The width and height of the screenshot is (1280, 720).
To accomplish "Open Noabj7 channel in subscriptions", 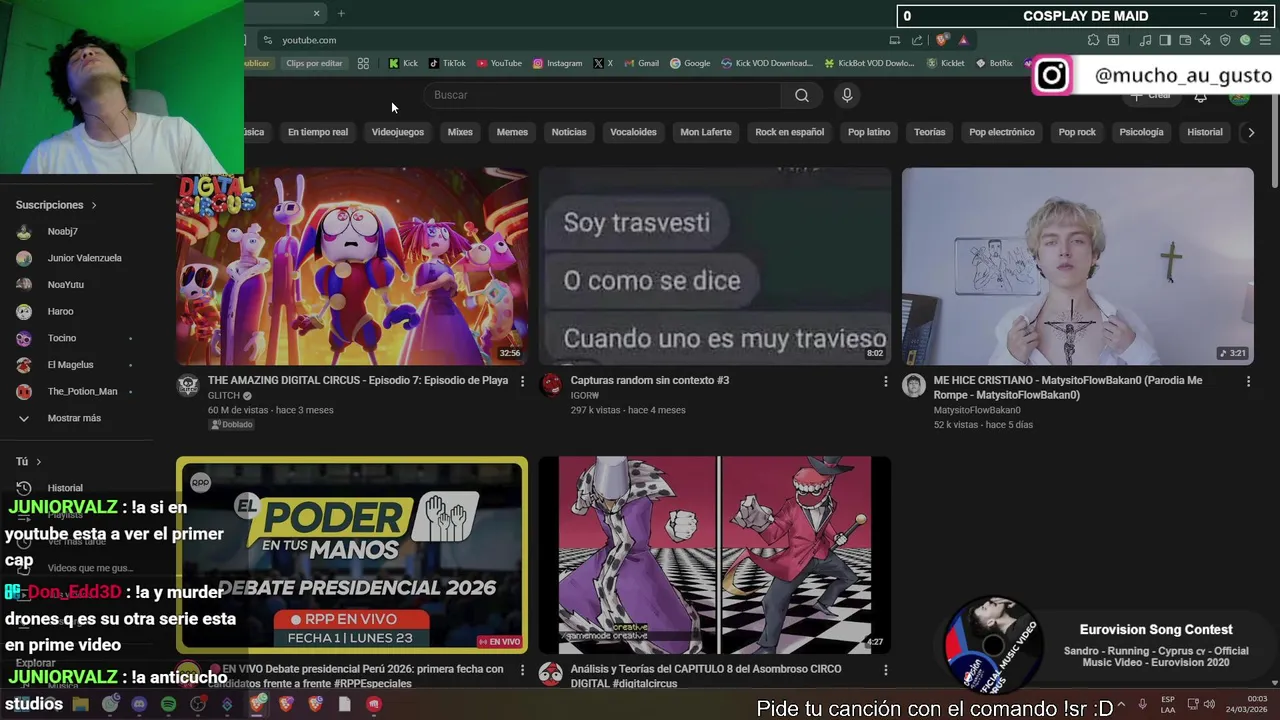I will tap(62, 231).
